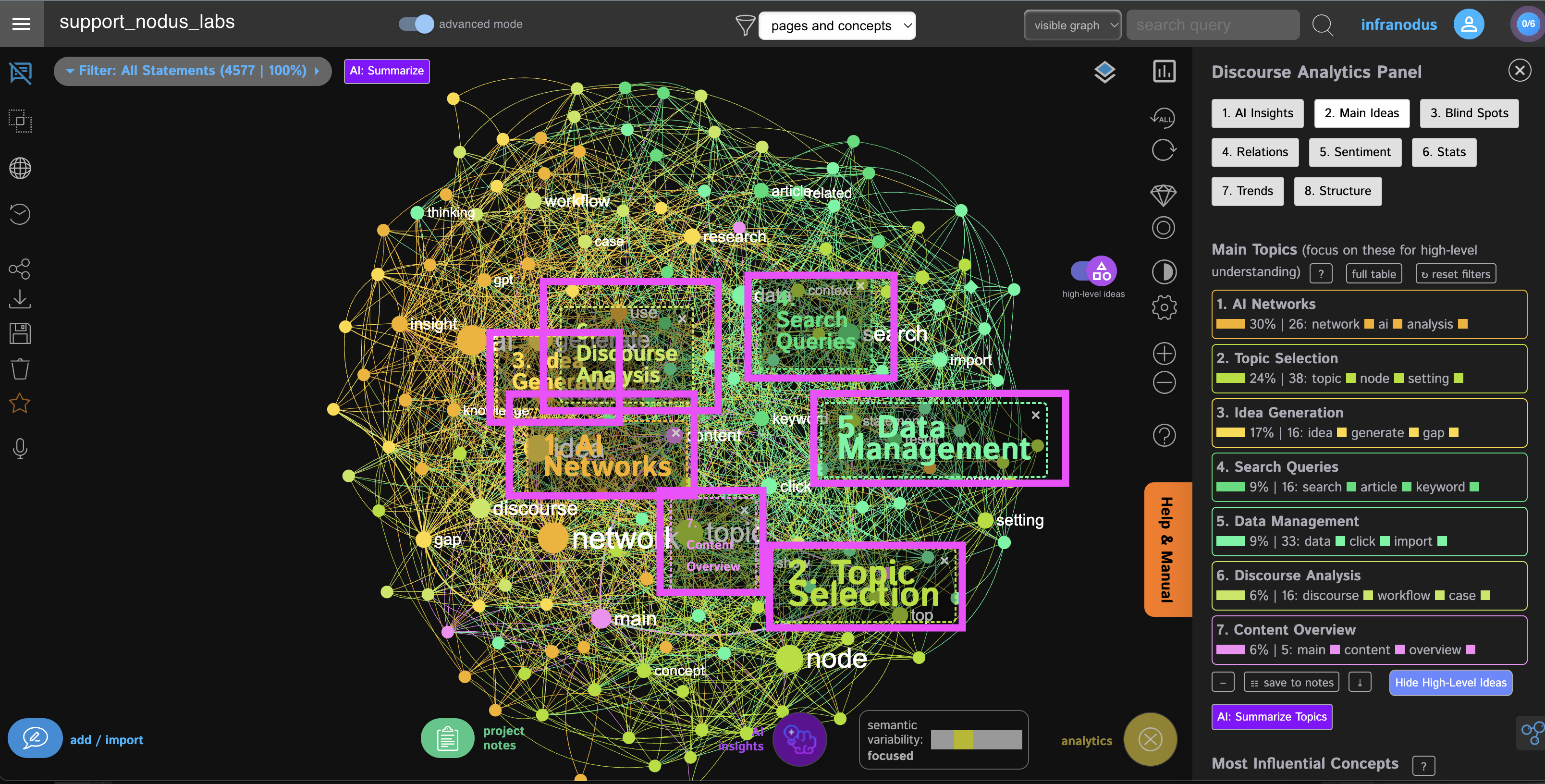The height and width of the screenshot is (784, 1545).
Task: Open the Help & Manual side tab
Action: pos(1167,550)
